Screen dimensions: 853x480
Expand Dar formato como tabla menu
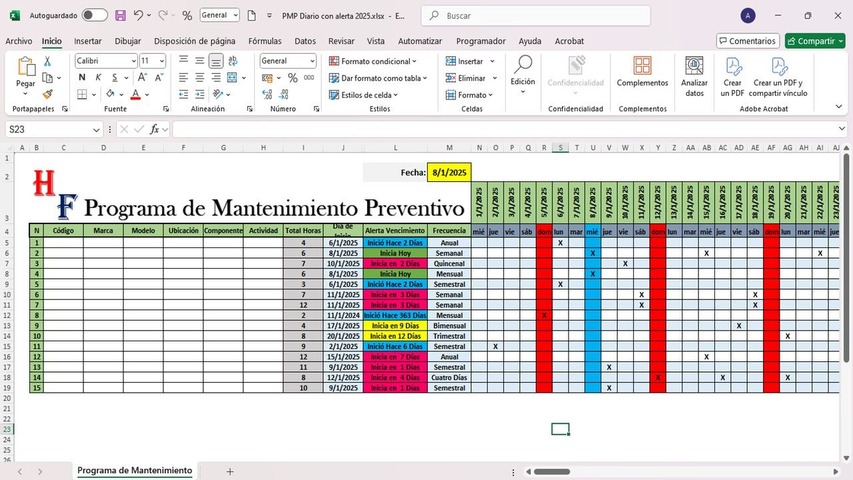point(378,78)
